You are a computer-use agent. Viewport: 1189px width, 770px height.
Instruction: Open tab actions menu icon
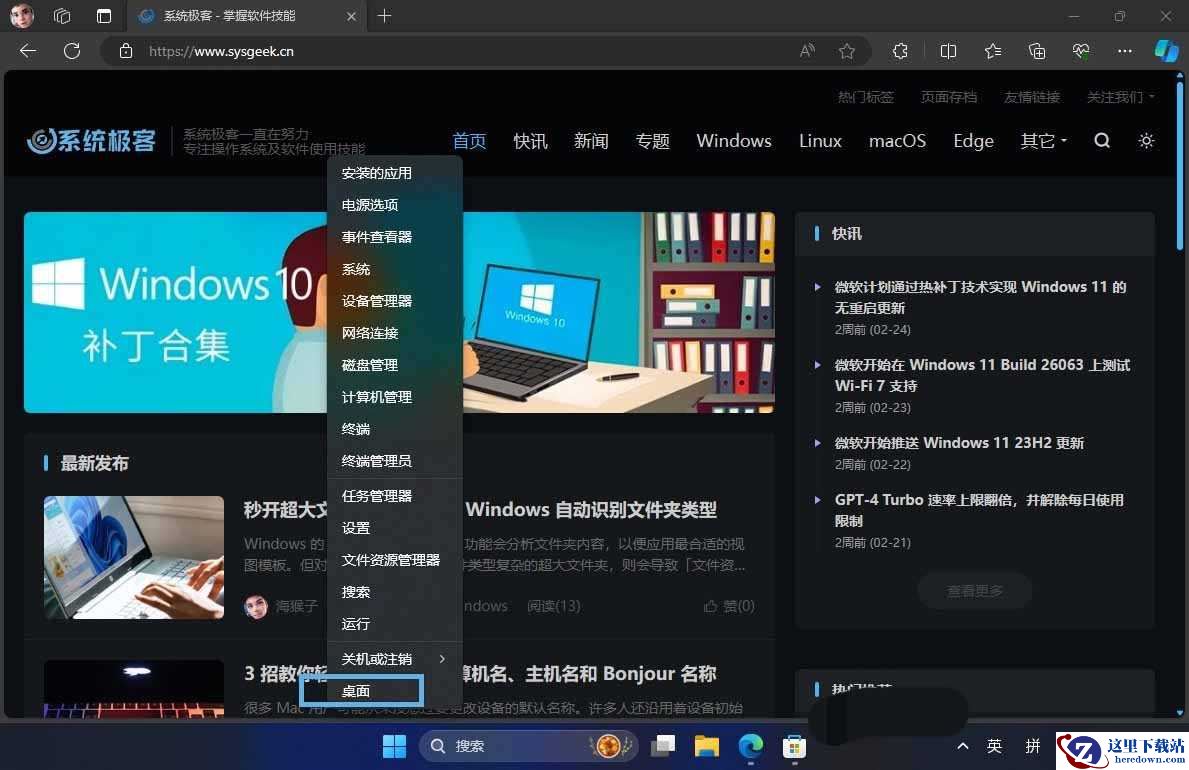(x=104, y=15)
